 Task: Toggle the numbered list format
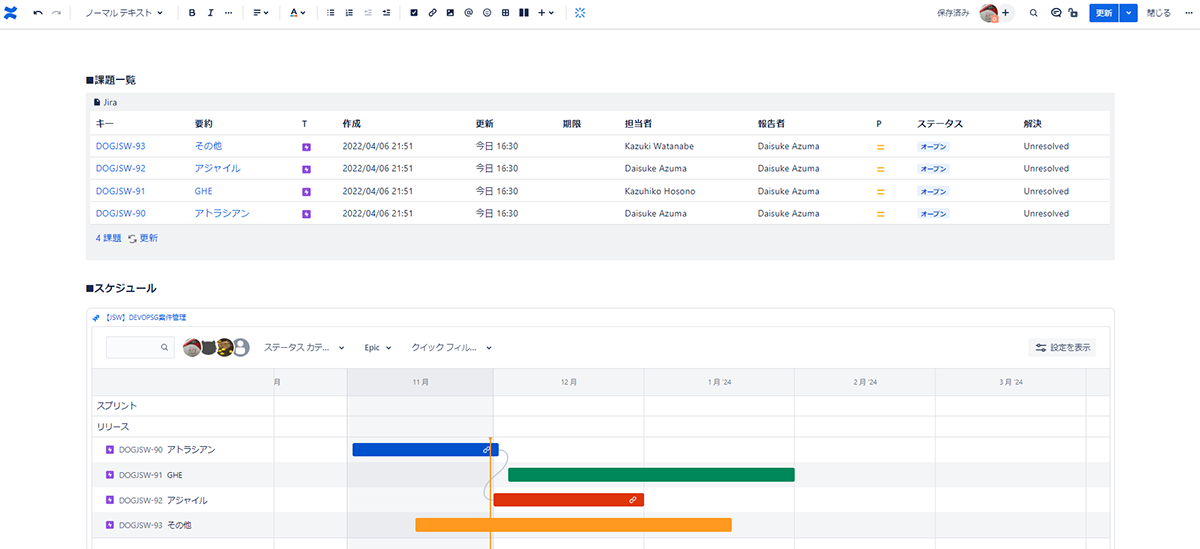tap(349, 13)
